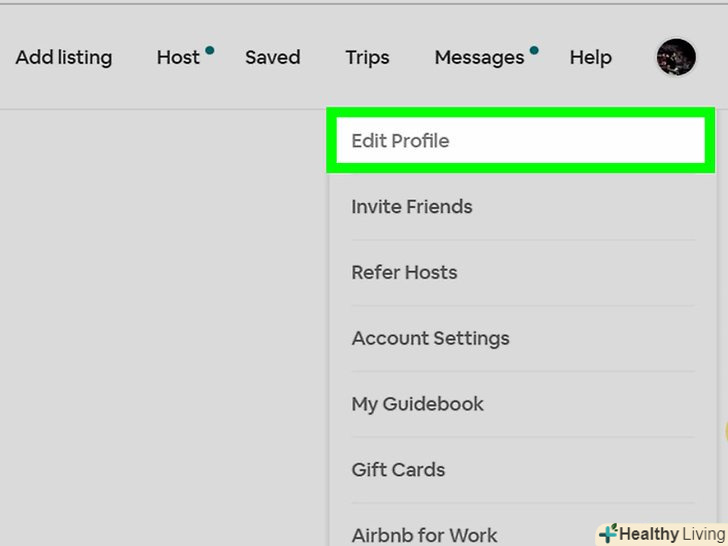Screen dimensions: 728x546
Task: View the Saved listings link
Action: pos(272,58)
